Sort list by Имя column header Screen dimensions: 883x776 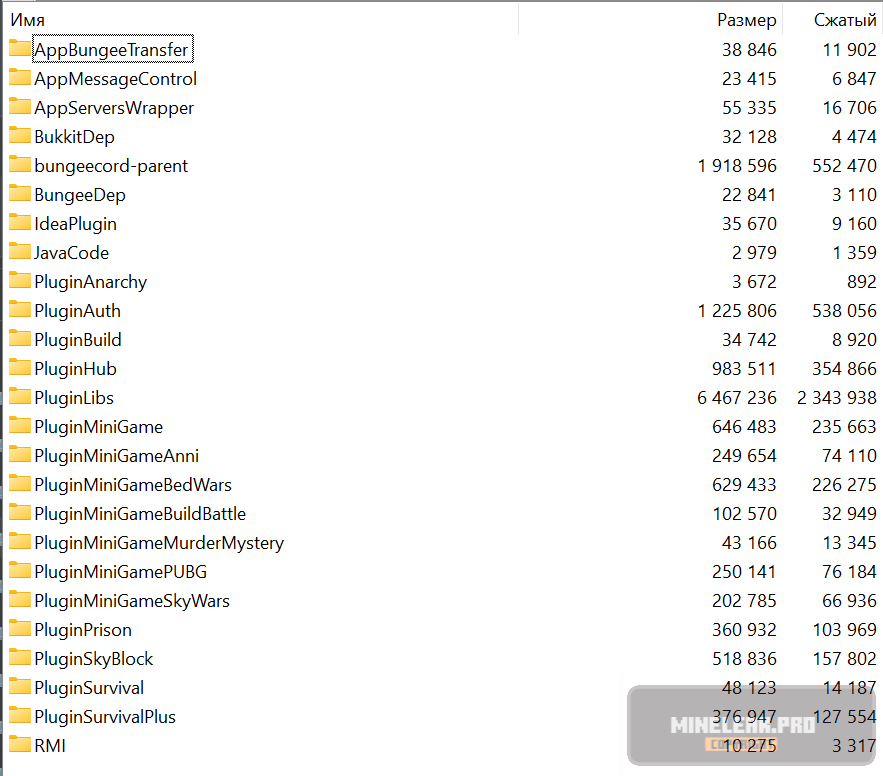coord(28,20)
